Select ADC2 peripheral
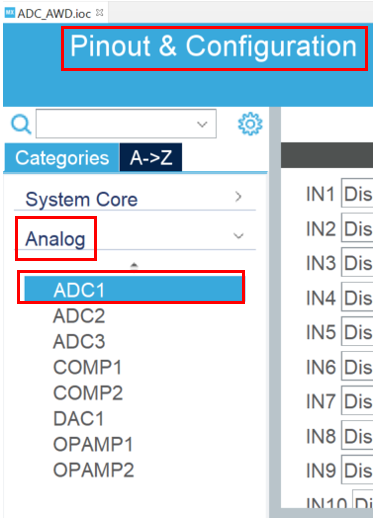Image resolution: width=378 pixels, height=523 pixels. [x=79, y=316]
